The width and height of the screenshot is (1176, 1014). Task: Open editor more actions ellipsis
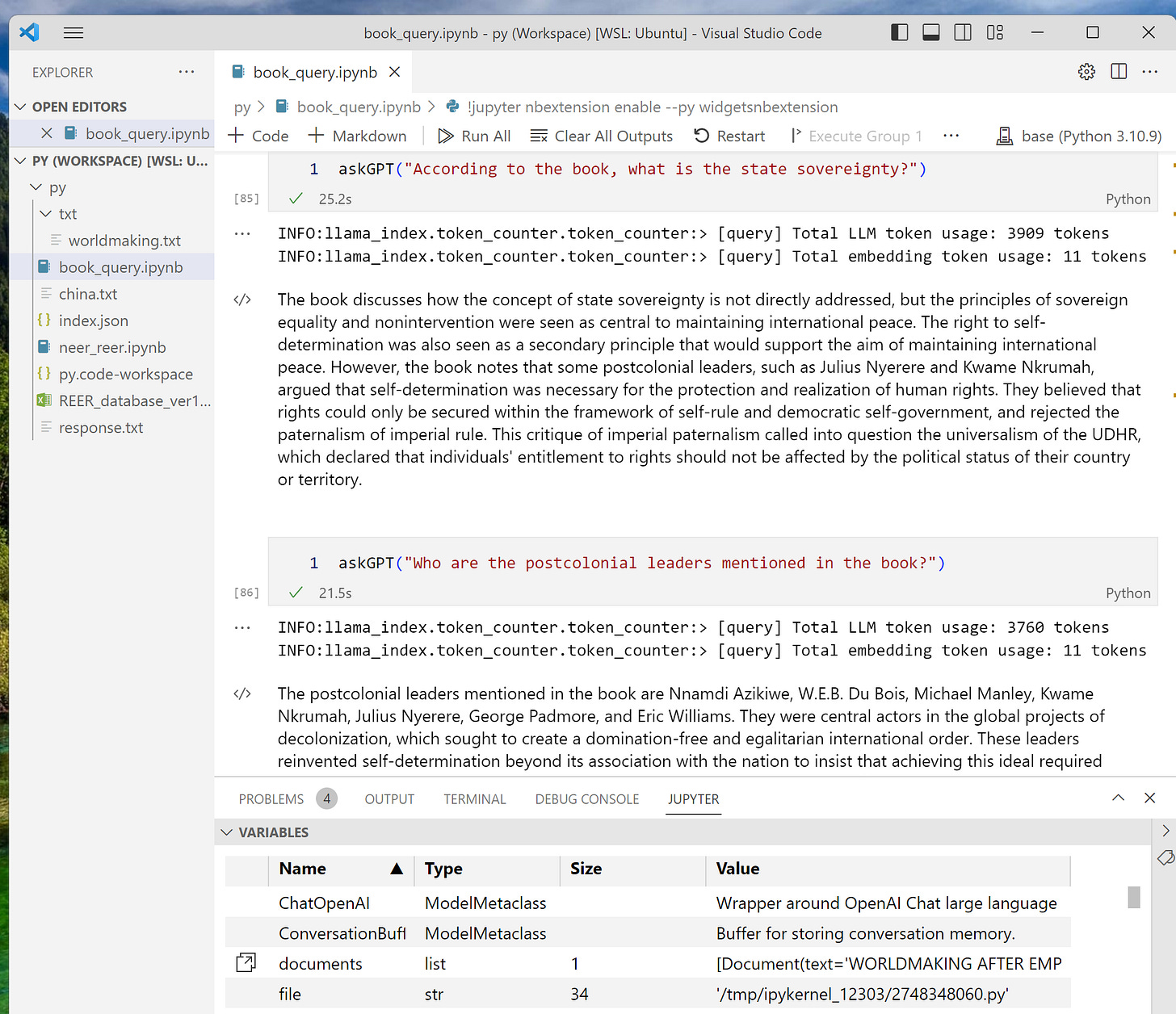[x=1150, y=72]
